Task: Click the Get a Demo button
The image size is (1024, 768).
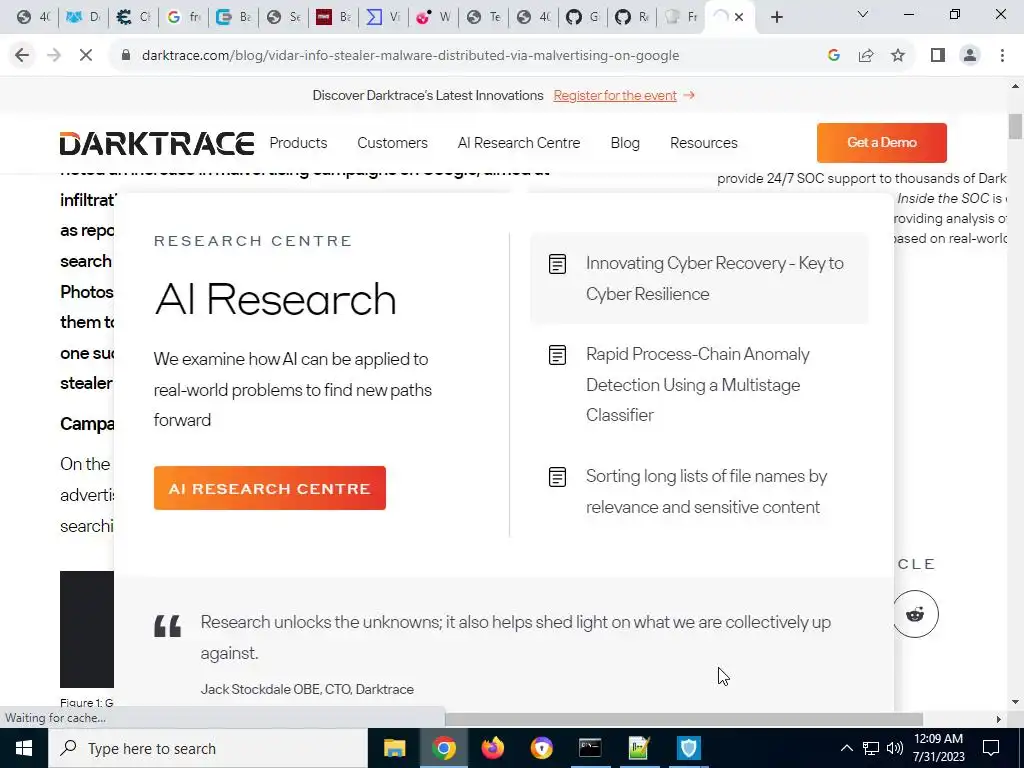Action: (882, 142)
